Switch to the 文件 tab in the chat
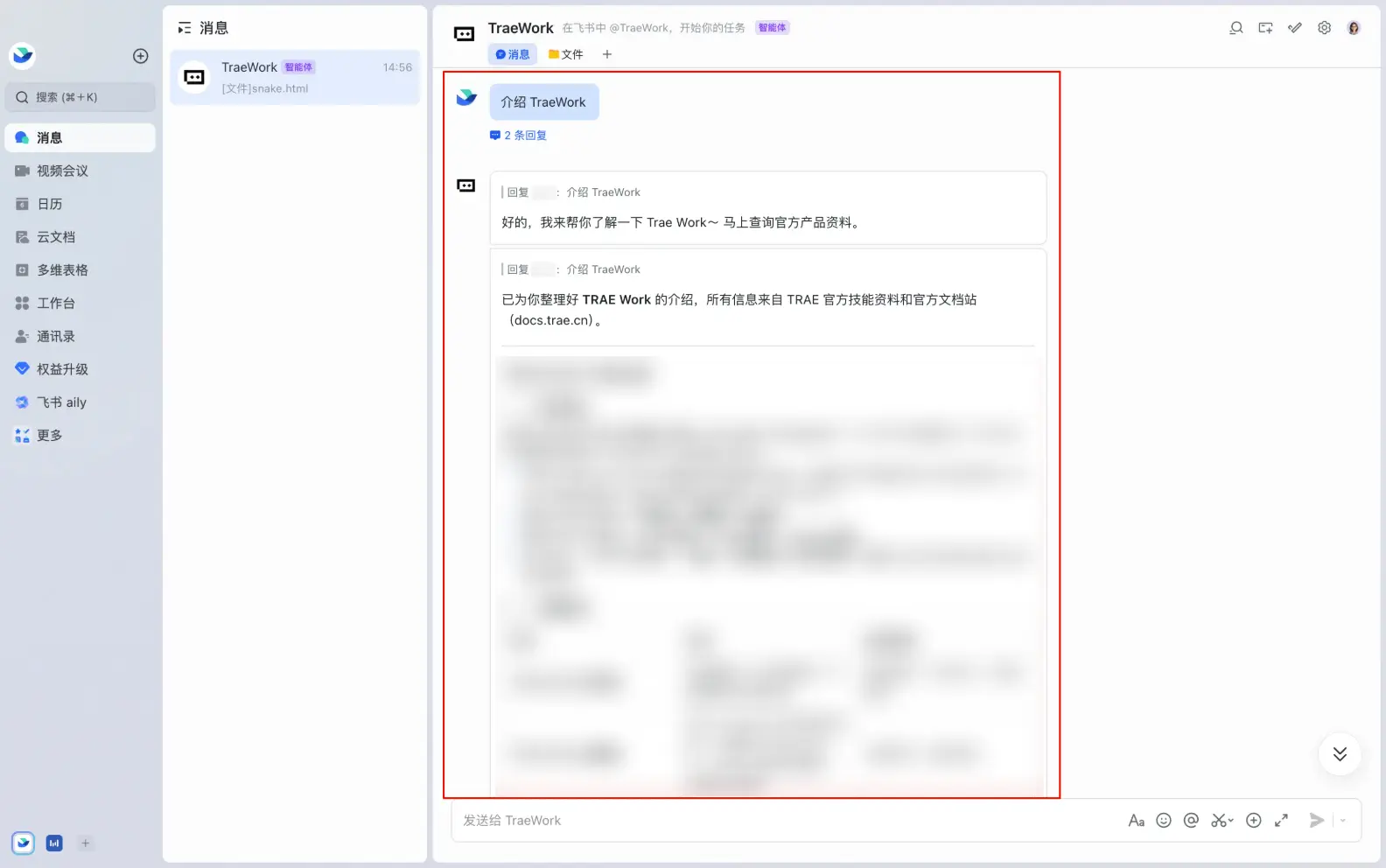 coord(565,54)
